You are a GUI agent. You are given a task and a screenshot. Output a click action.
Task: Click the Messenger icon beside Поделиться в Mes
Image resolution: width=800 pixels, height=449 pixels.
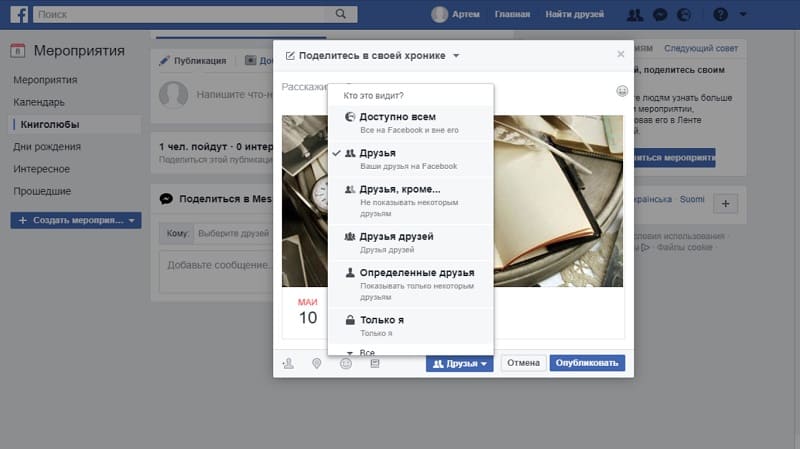pyautogui.click(x=166, y=199)
